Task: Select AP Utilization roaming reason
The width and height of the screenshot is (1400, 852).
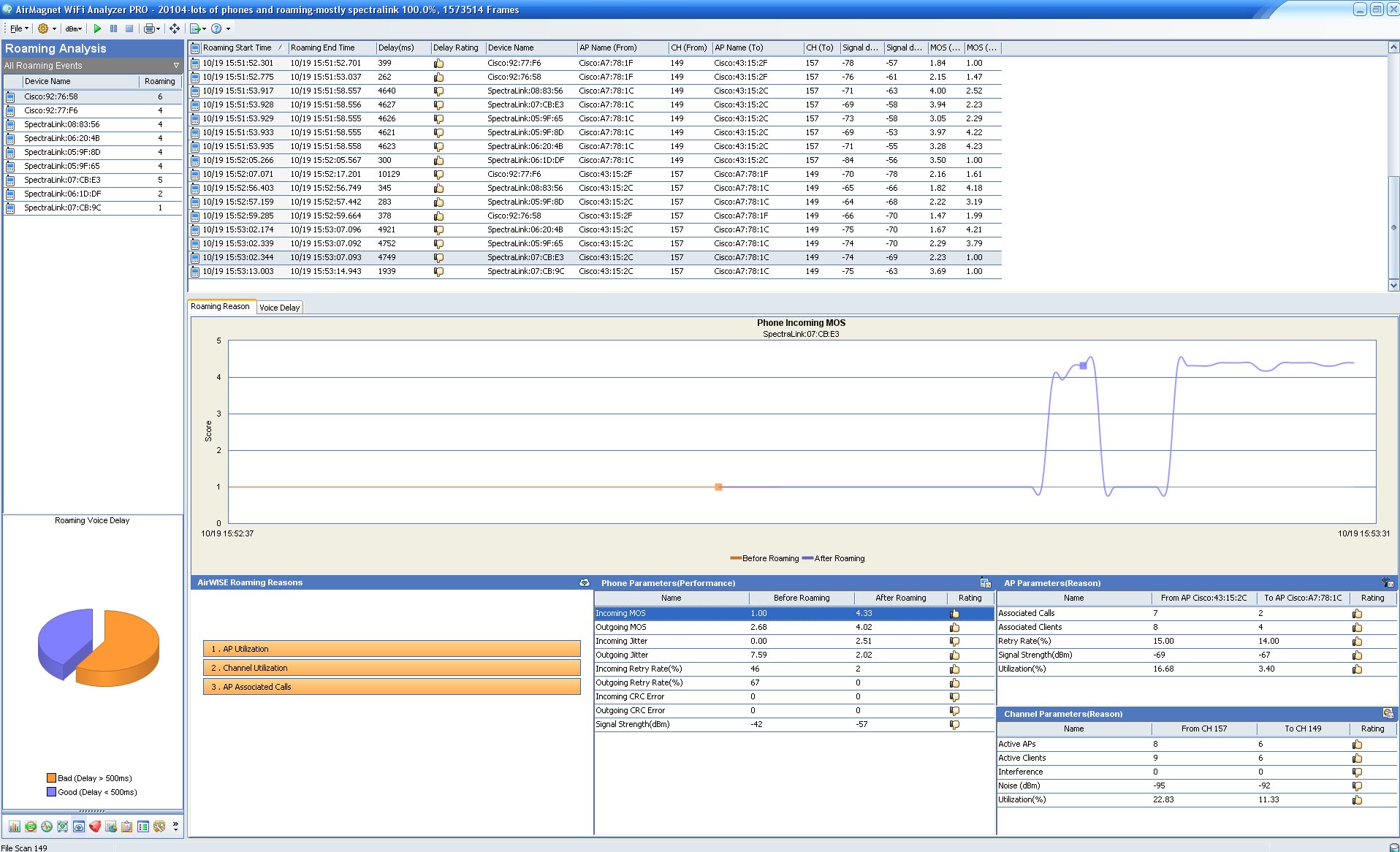Action: point(392,649)
